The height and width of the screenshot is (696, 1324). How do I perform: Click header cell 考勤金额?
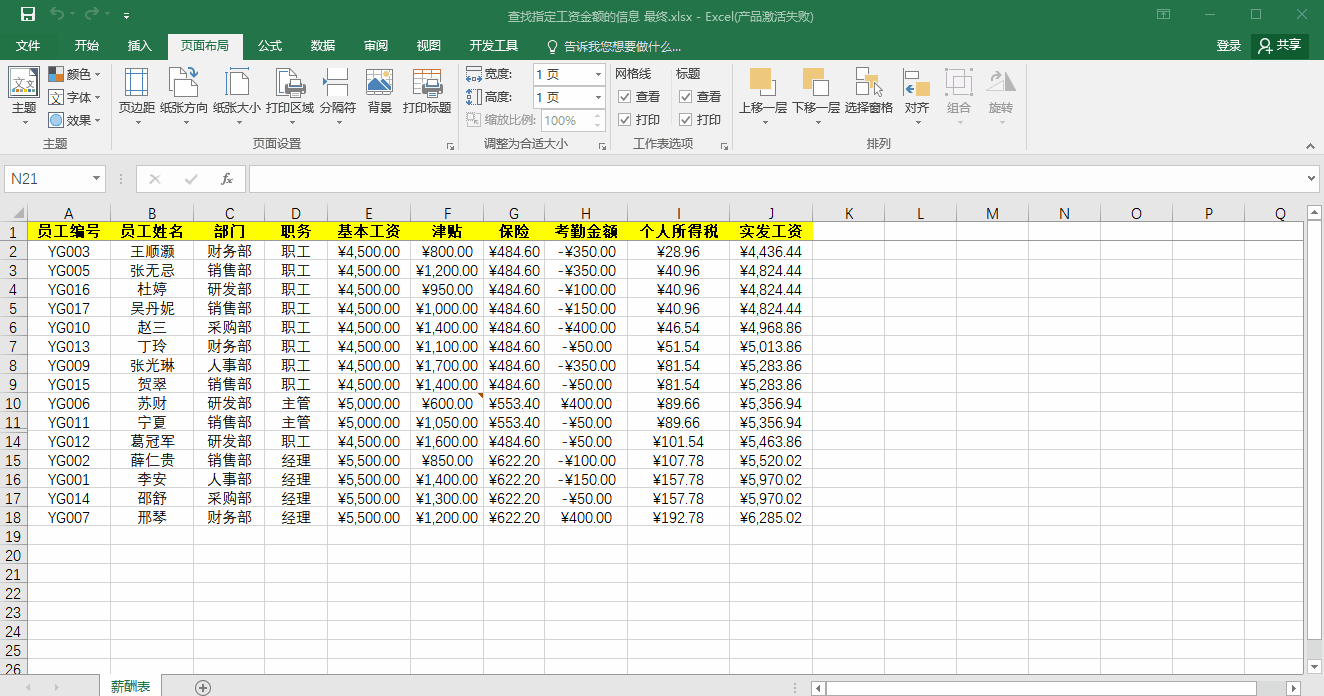[x=587, y=231]
